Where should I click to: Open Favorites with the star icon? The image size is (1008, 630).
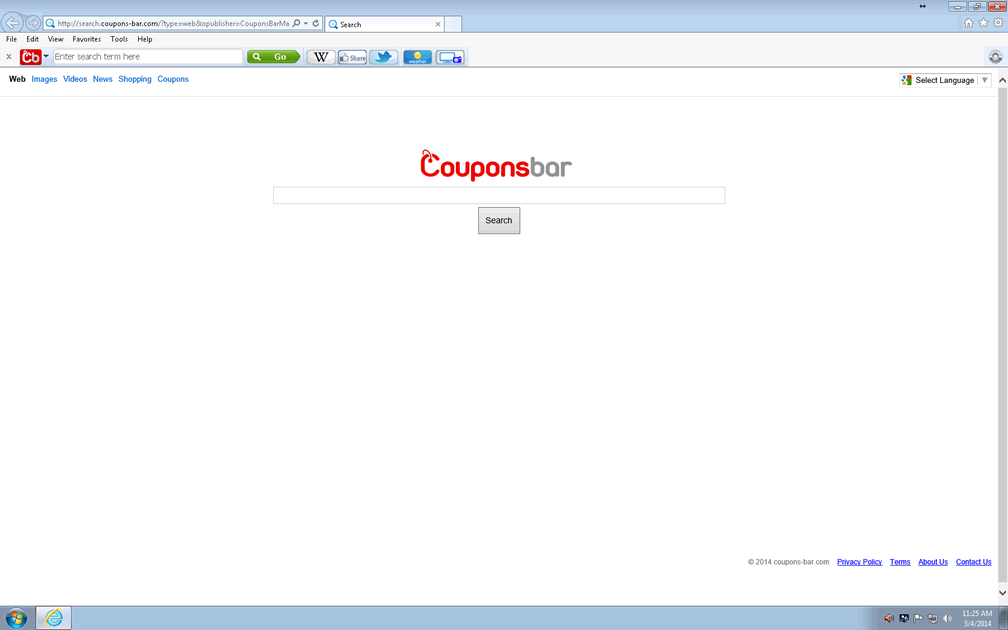point(983,20)
